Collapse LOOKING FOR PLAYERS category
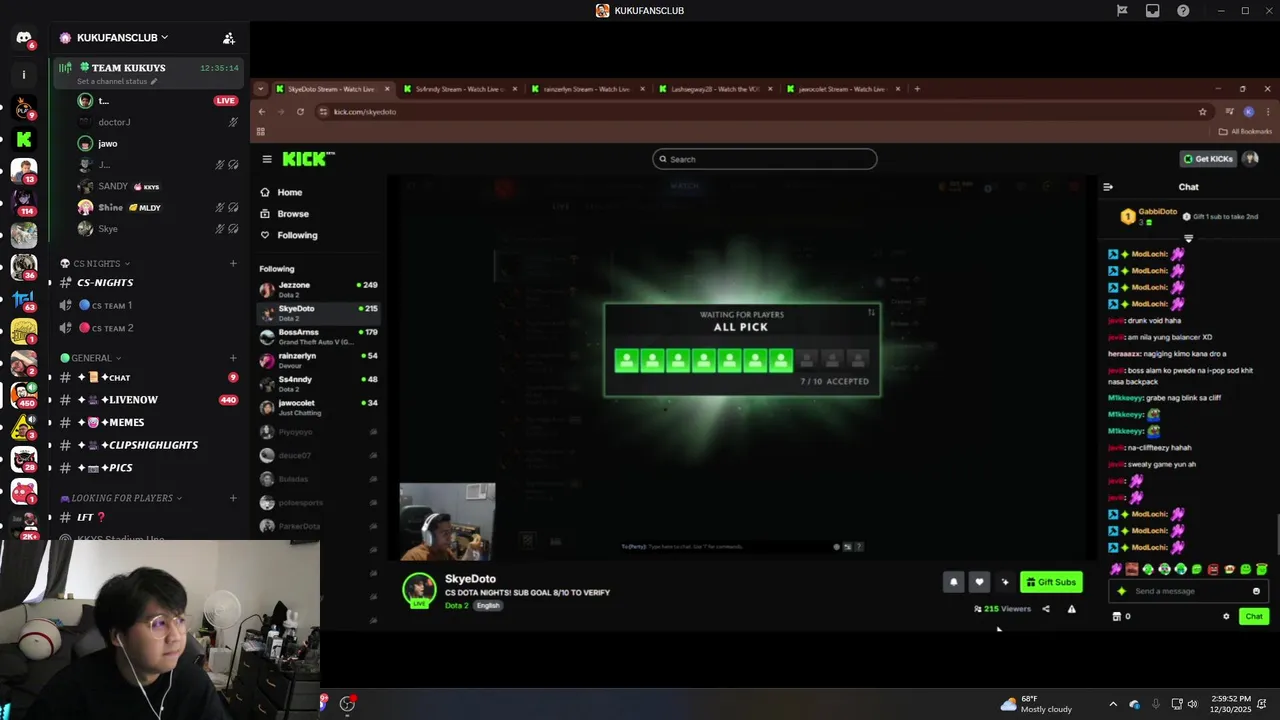Image resolution: width=1280 pixels, height=720 pixels. (121, 498)
